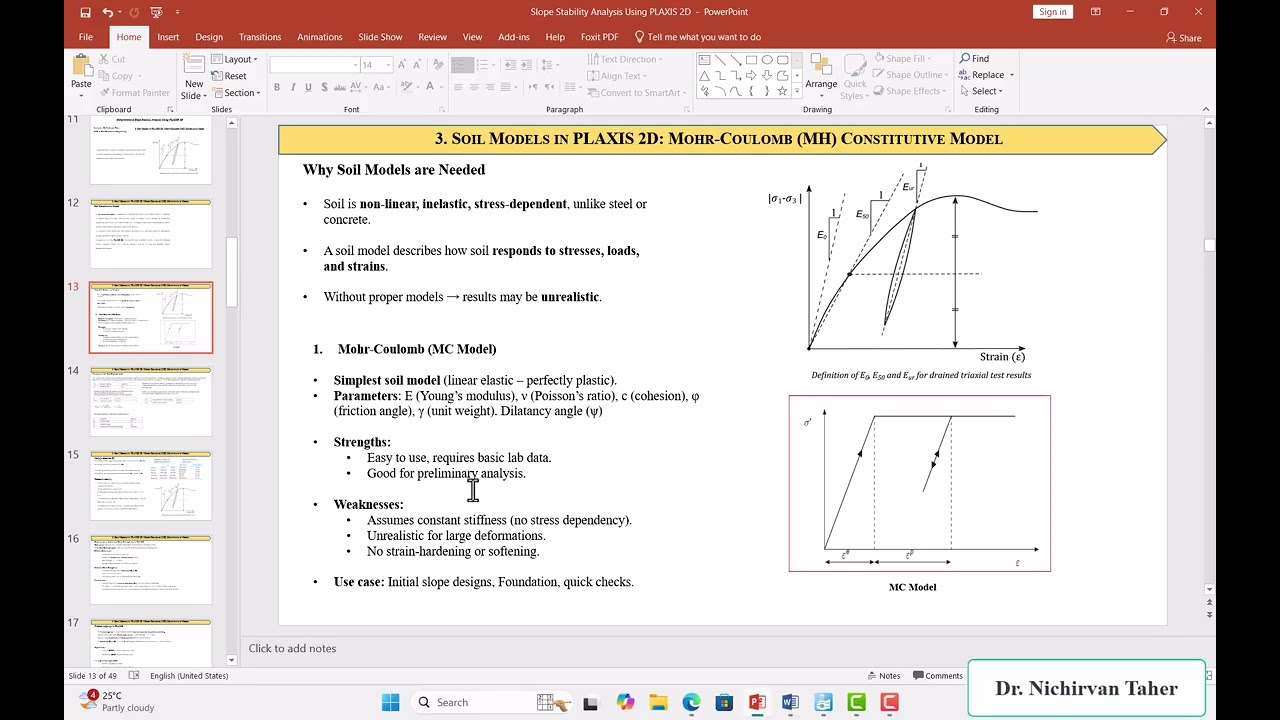Select the right arrow shape in gallery

tap(751, 75)
